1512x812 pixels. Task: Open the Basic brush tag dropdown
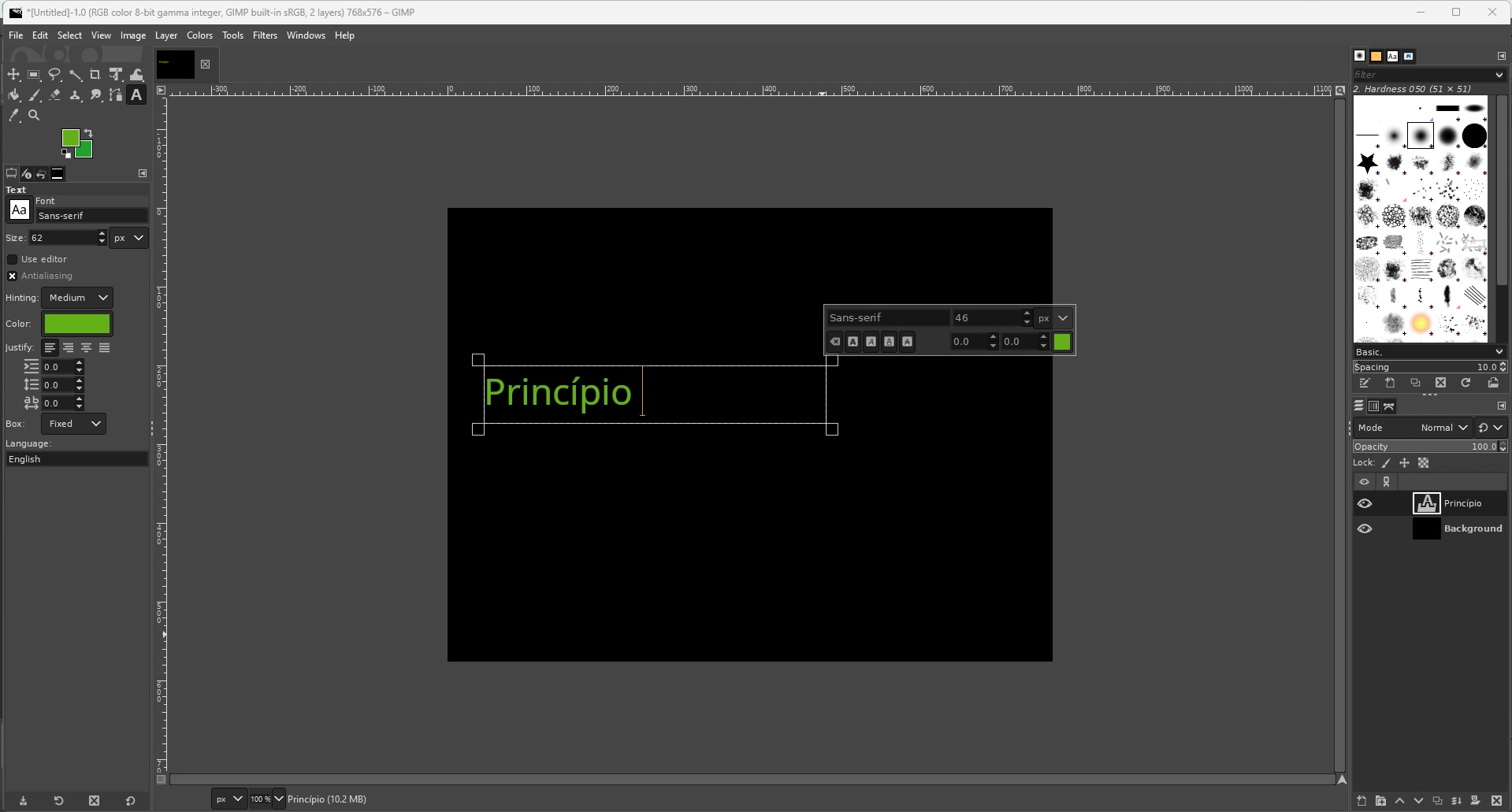coord(1499,352)
